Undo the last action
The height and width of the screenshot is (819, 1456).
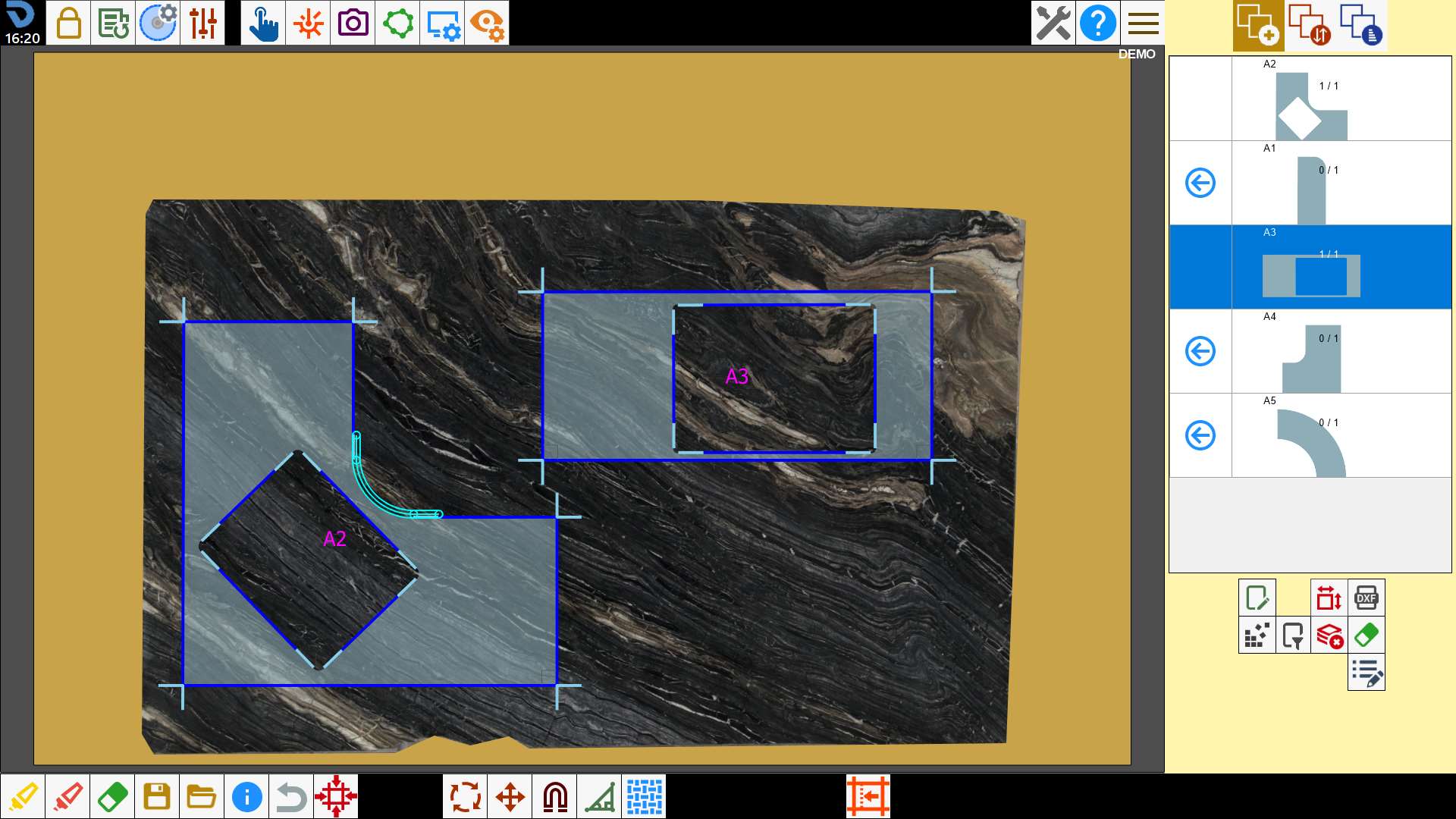pos(291,796)
